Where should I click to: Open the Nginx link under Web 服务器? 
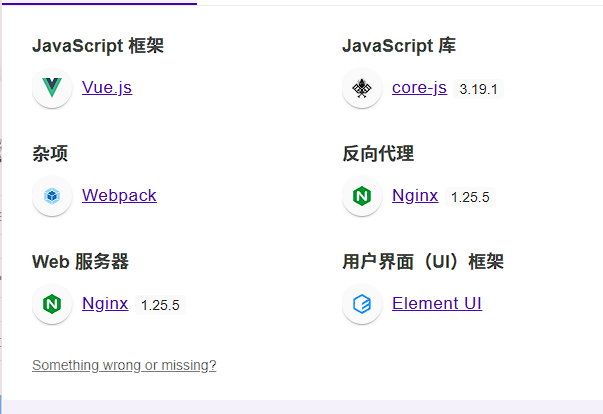pos(105,304)
